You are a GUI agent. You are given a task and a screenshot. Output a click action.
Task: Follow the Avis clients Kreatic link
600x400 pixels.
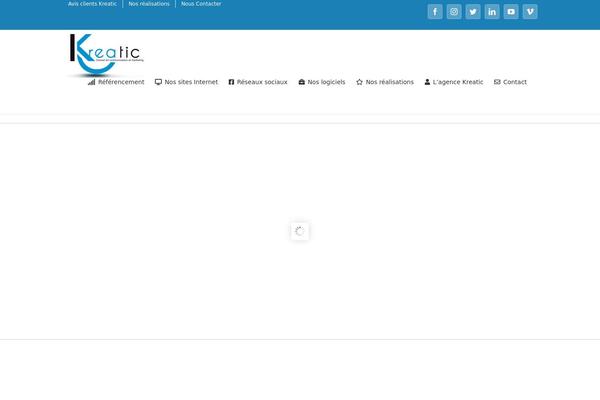coord(92,3)
